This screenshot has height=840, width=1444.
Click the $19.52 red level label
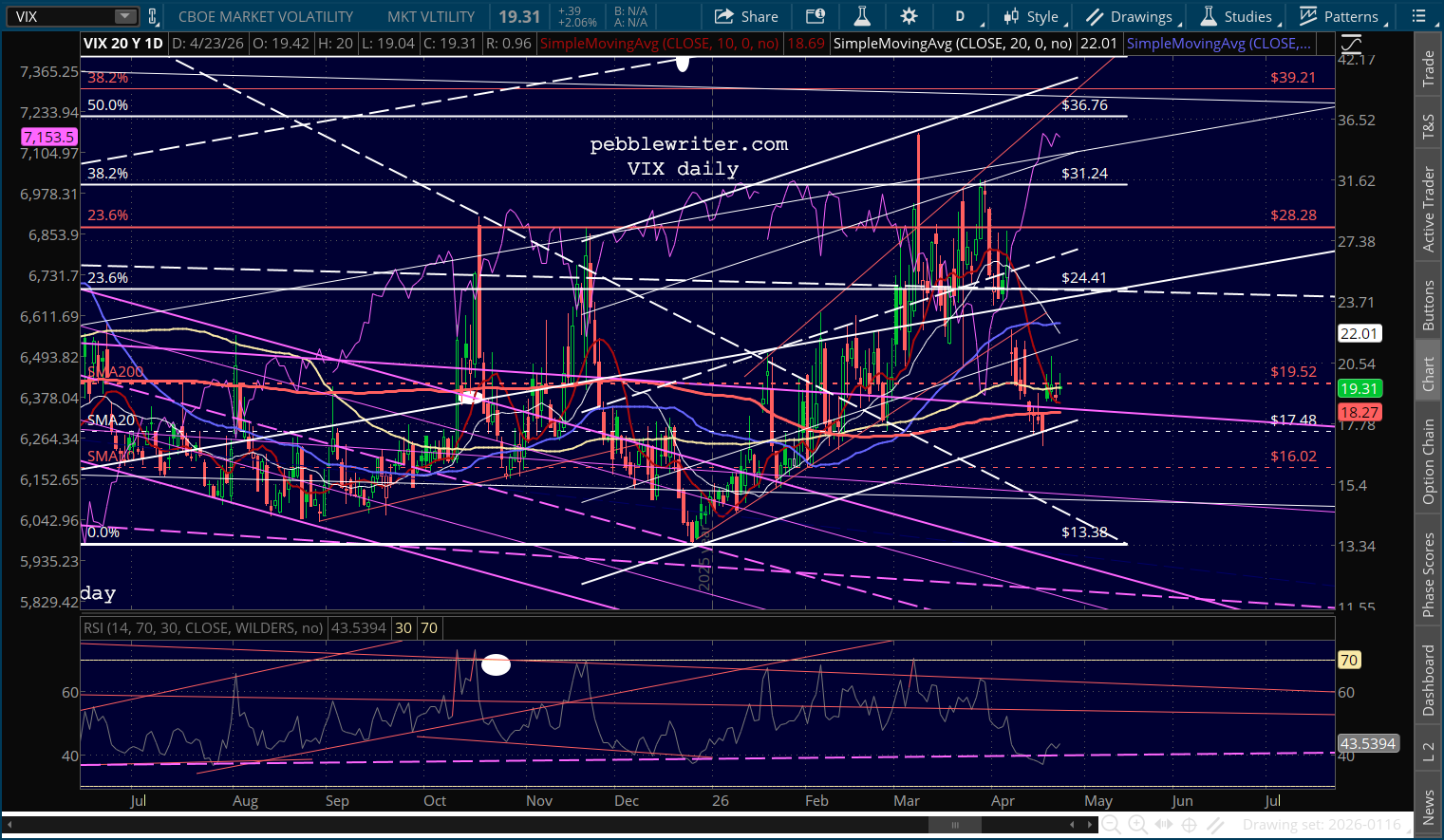pyautogui.click(x=1293, y=372)
